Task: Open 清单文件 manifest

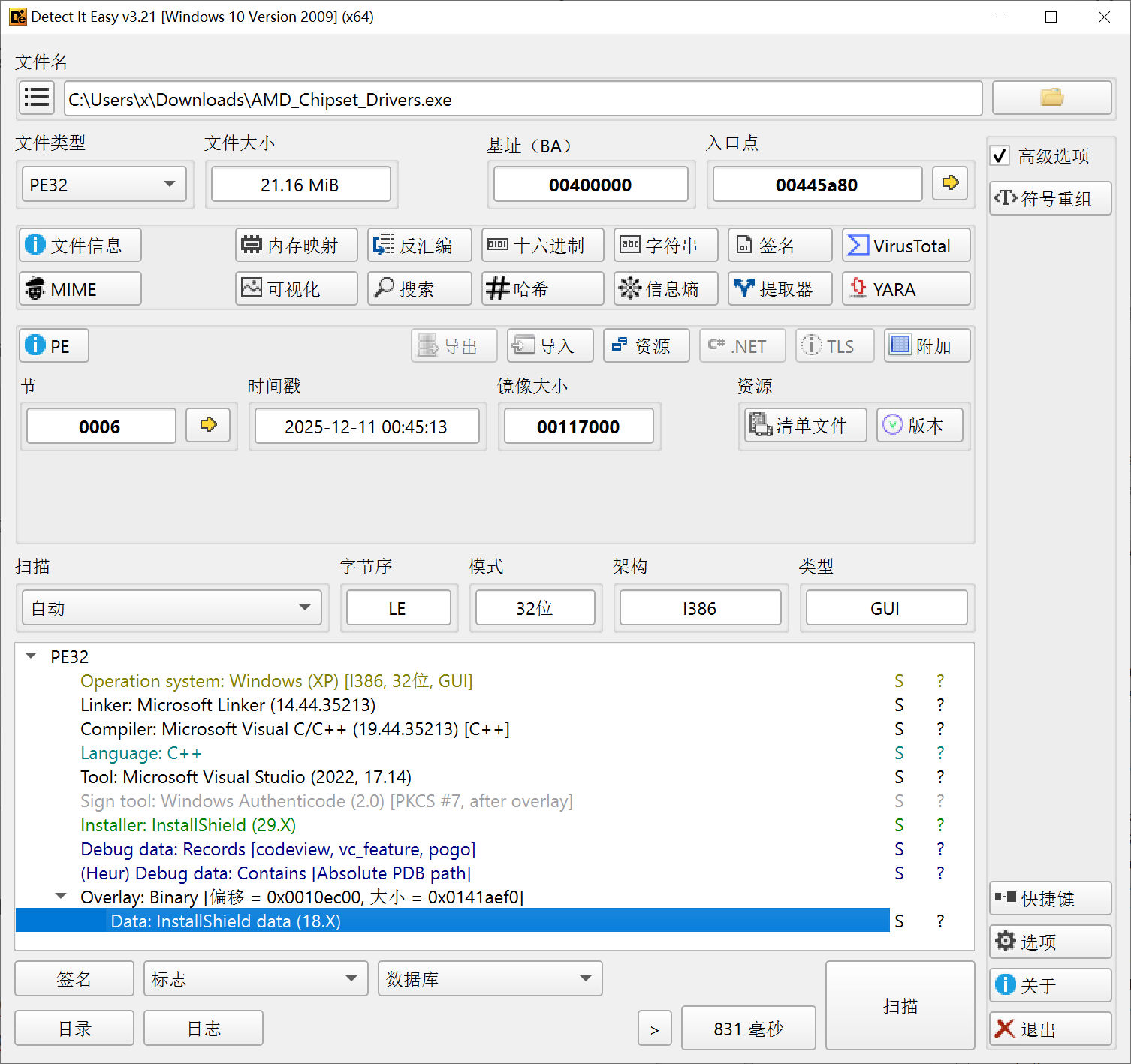Action: (x=806, y=426)
